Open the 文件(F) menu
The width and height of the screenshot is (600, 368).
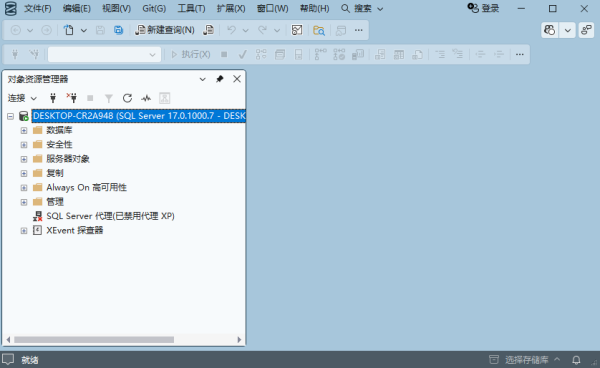click(x=38, y=8)
